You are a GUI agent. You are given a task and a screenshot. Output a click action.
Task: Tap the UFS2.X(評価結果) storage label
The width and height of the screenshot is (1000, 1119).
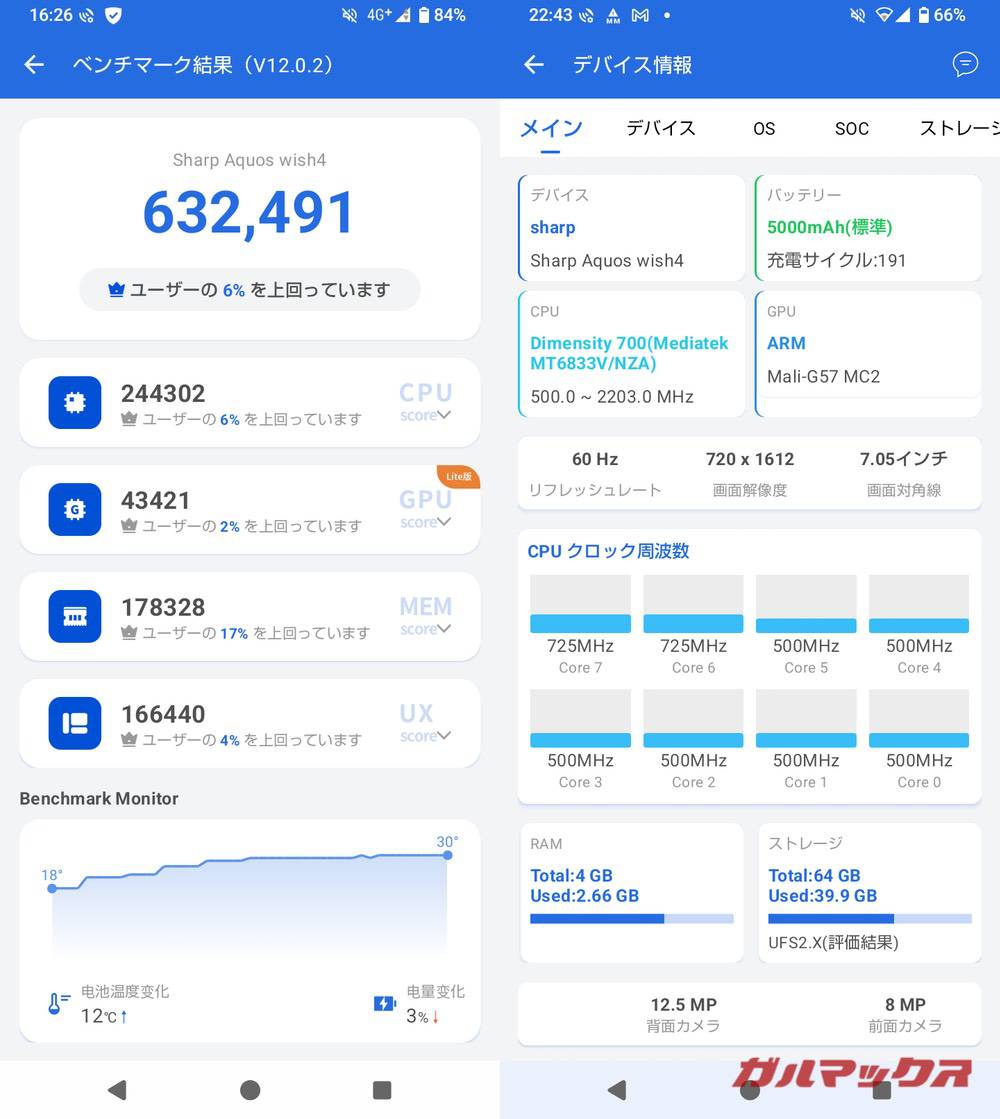[833, 943]
